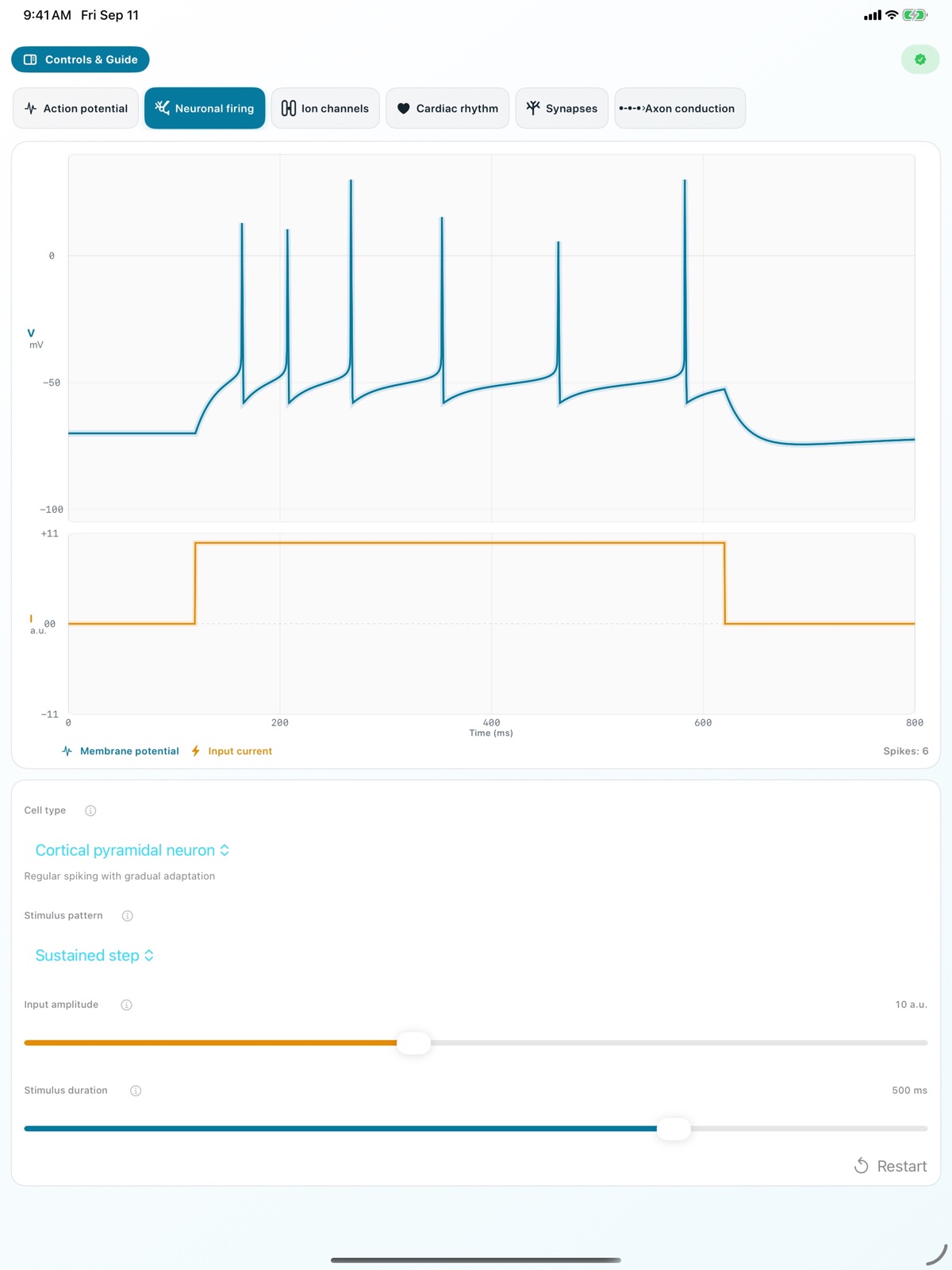Switch to the Action potential tab
This screenshot has width=952, height=1270.
click(x=76, y=109)
